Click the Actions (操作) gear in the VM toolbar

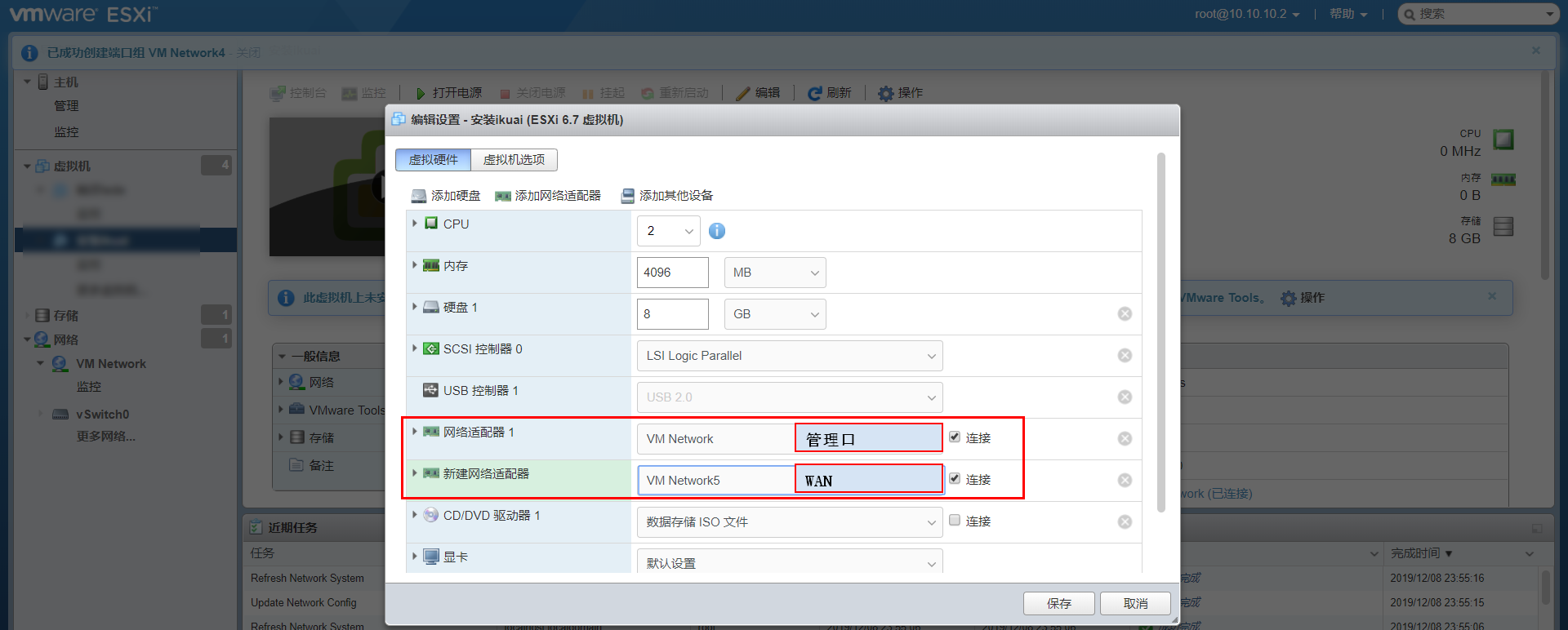pos(885,94)
